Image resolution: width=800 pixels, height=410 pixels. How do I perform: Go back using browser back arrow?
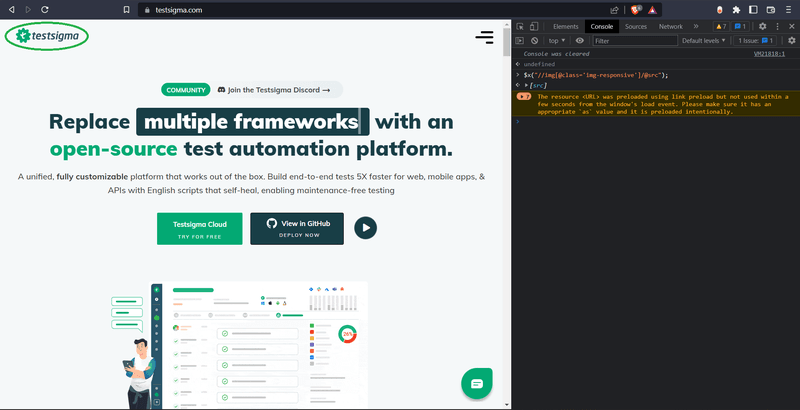point(11,10)
